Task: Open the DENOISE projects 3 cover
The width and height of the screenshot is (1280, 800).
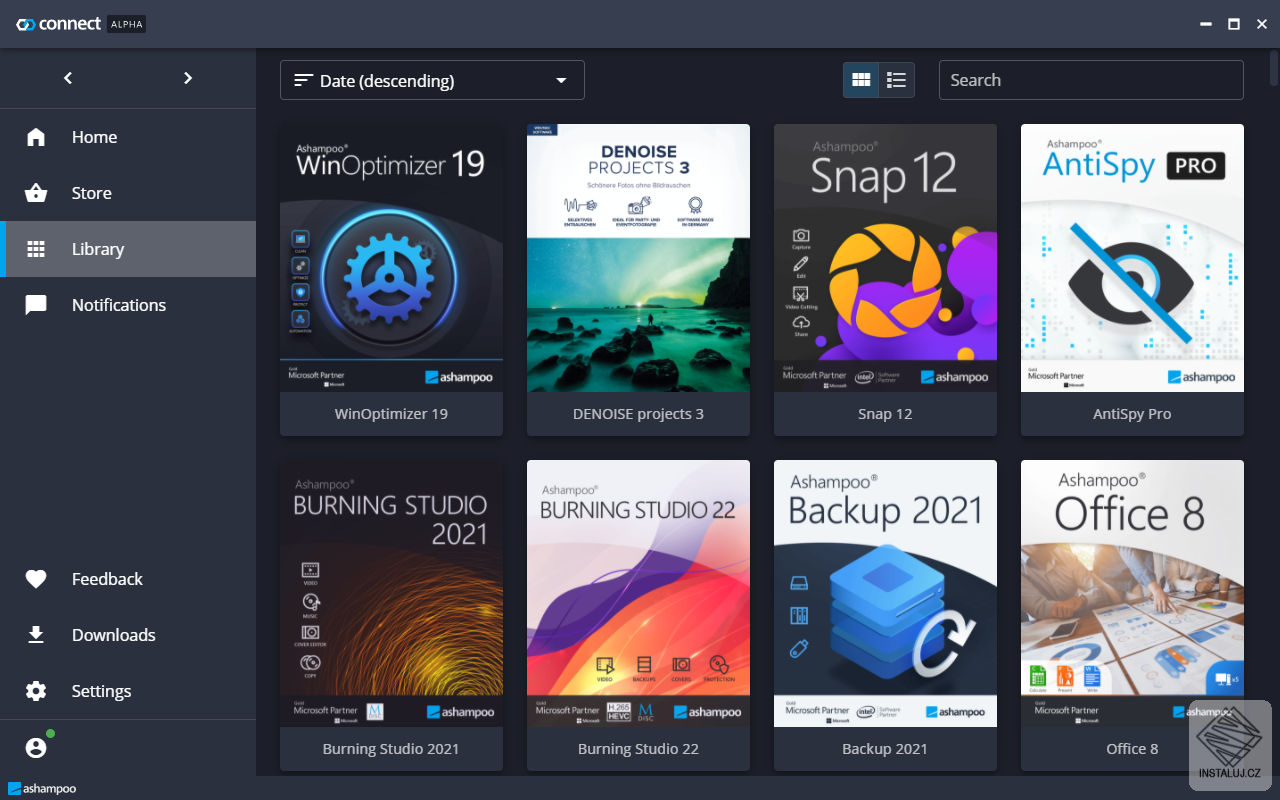Action: (x=638, y=258)
